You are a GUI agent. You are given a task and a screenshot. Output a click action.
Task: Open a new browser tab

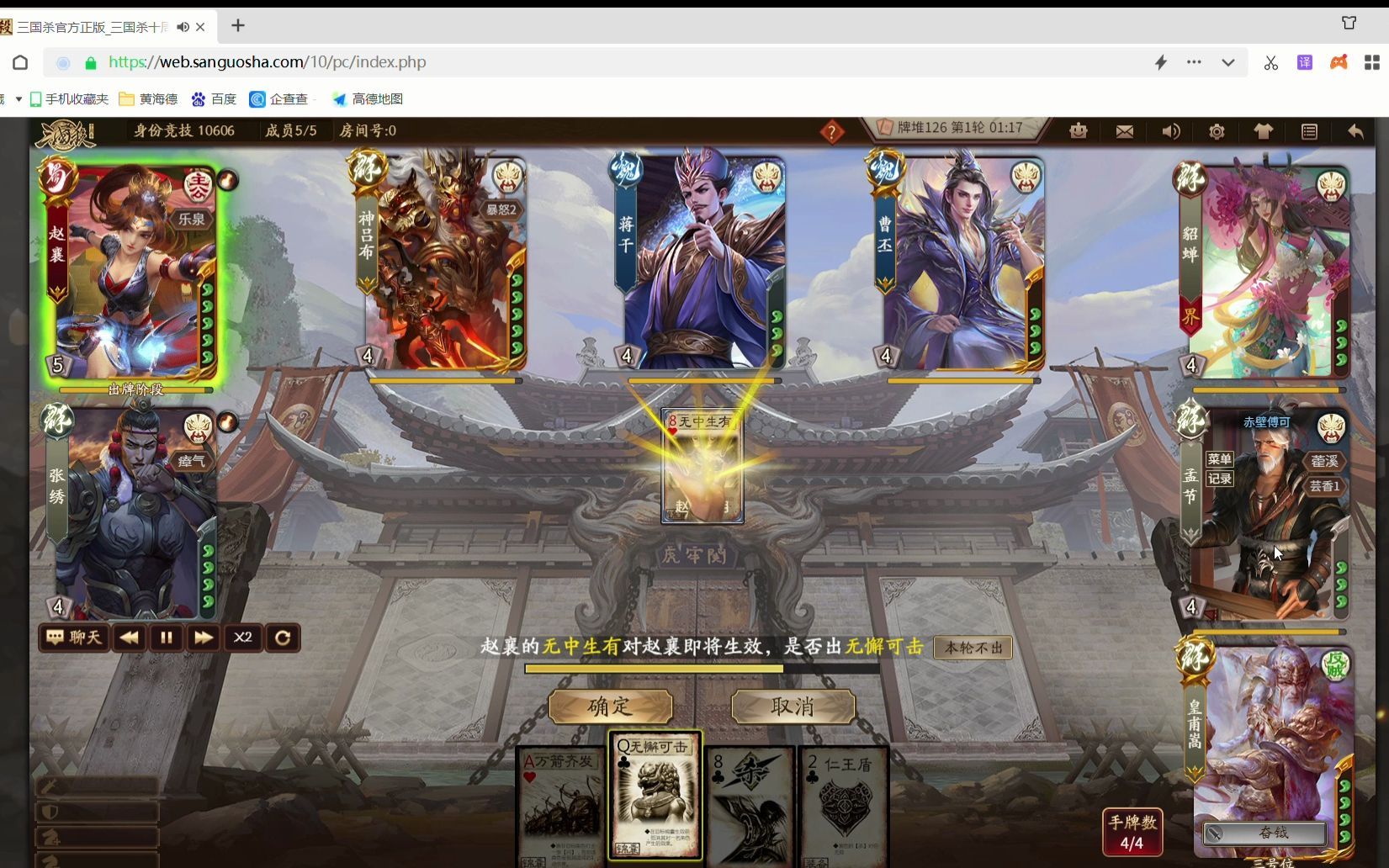coord(238,26)
